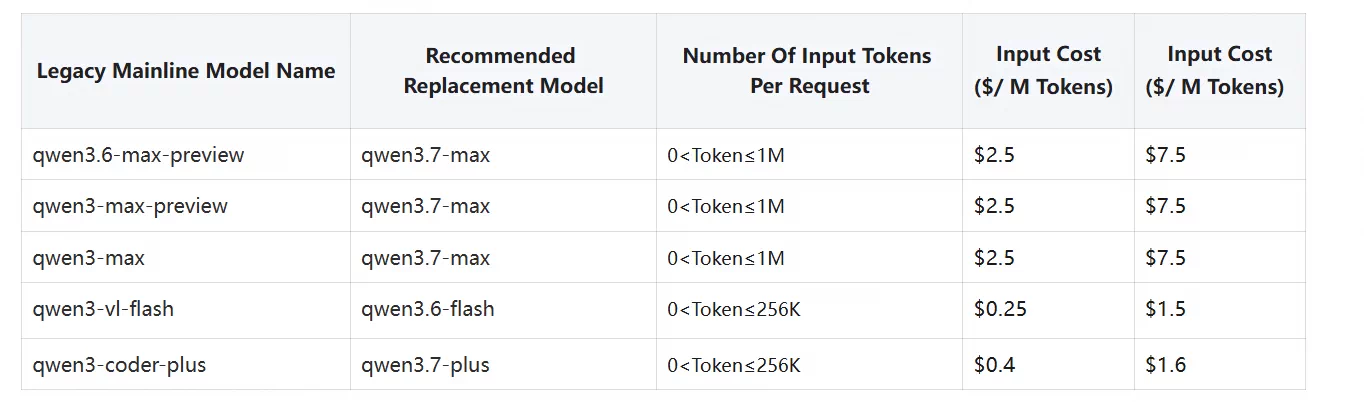
Task: Select qwen3.7-max in the qwen3.6-max-preview row
Action: click(426, 155)
